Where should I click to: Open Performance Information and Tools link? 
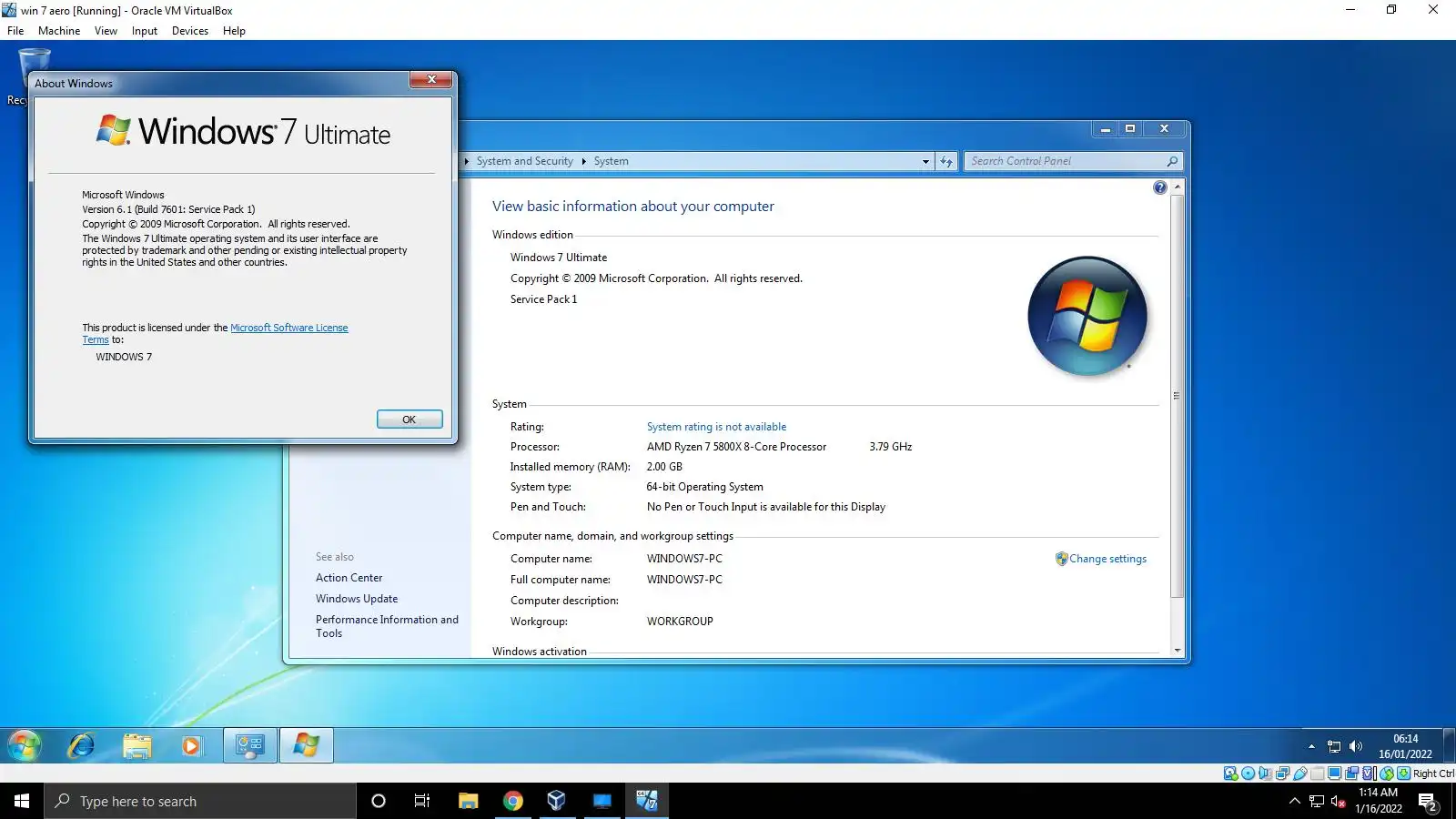pos(387,626)
